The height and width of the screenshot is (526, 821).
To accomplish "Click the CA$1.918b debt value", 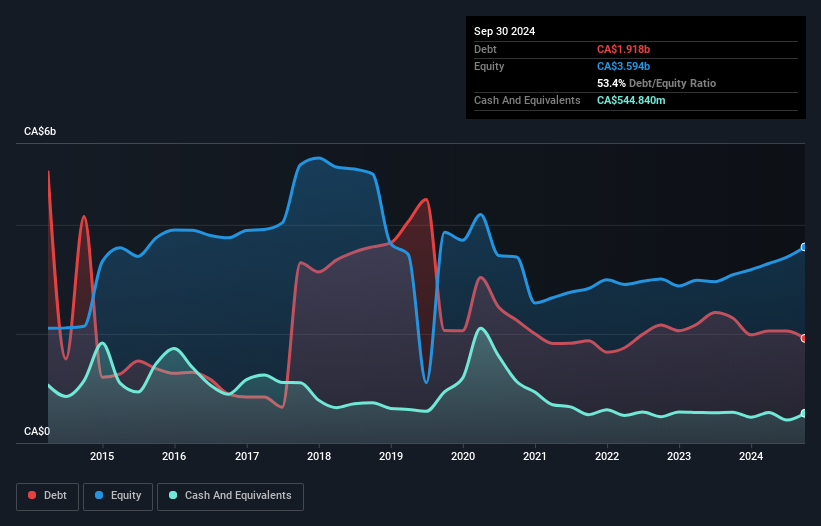I will 623,49.
